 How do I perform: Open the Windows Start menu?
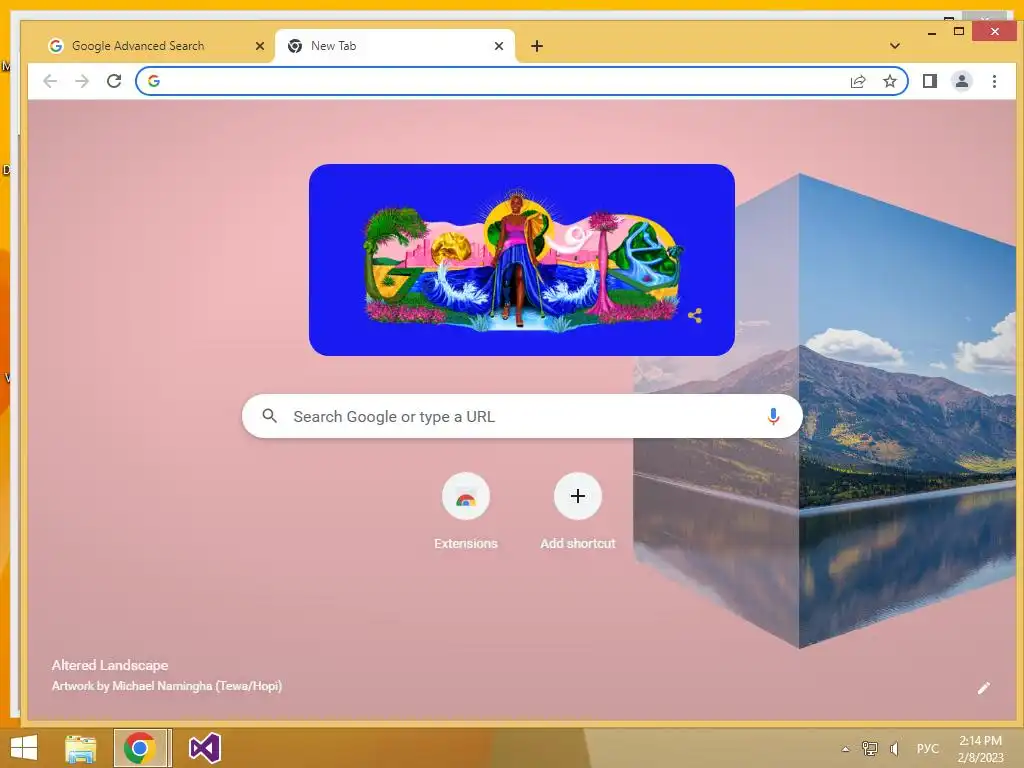(24, 748)
